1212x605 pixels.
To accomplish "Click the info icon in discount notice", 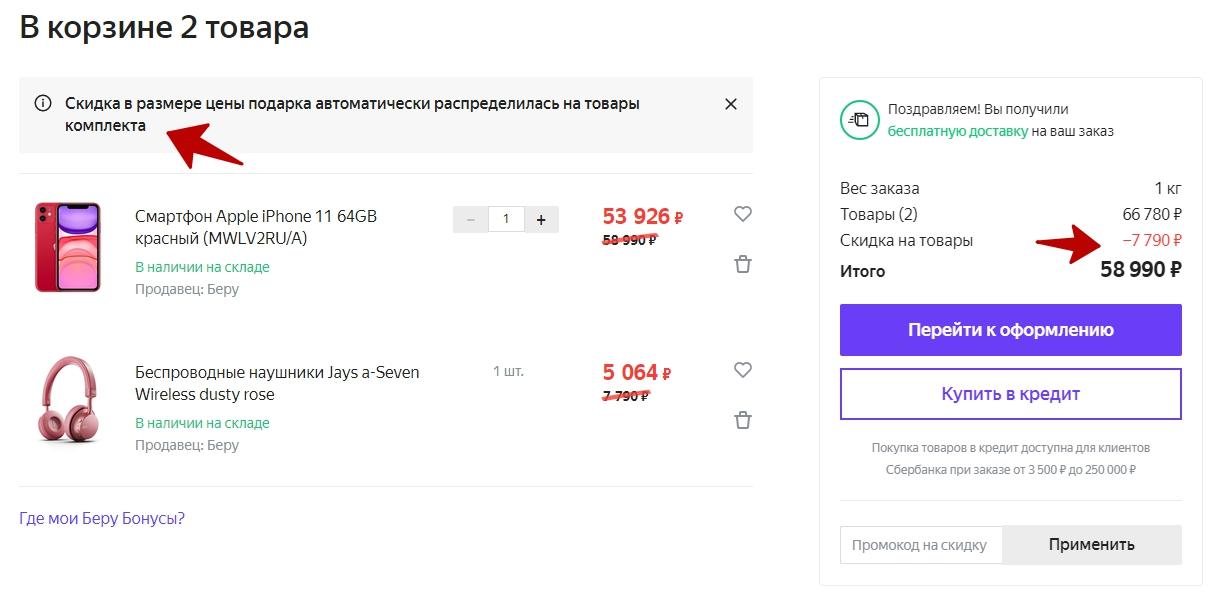I will 43,103.
